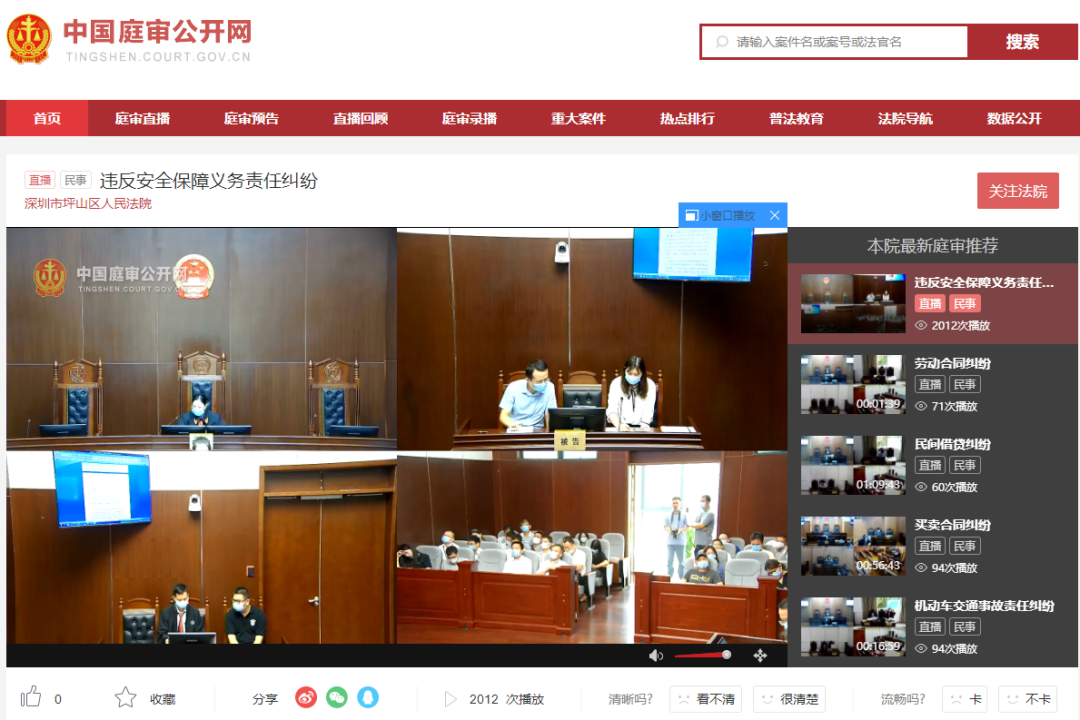Click the thumbs-up like icon

coord(31,697)
